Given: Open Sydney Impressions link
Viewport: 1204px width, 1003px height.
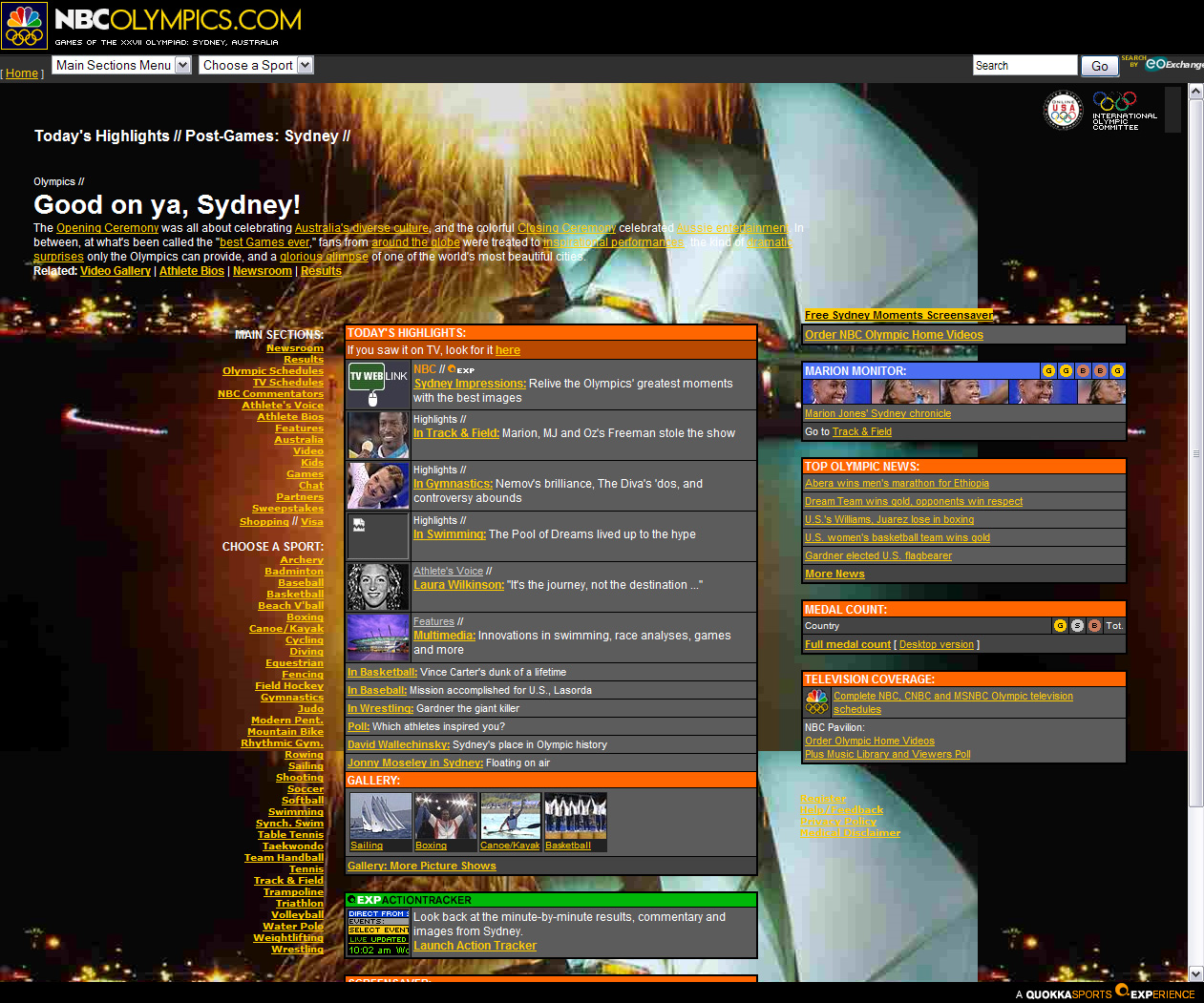Looking at the screenshot, I should 470,384.
